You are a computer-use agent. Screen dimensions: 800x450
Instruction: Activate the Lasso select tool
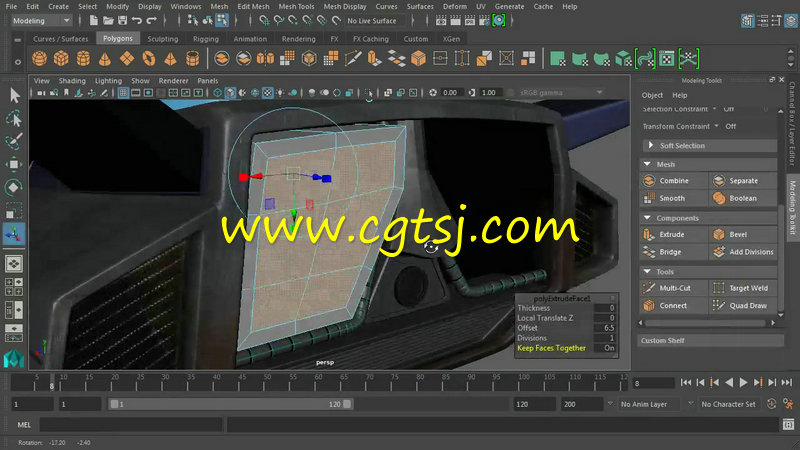point(14,118)
